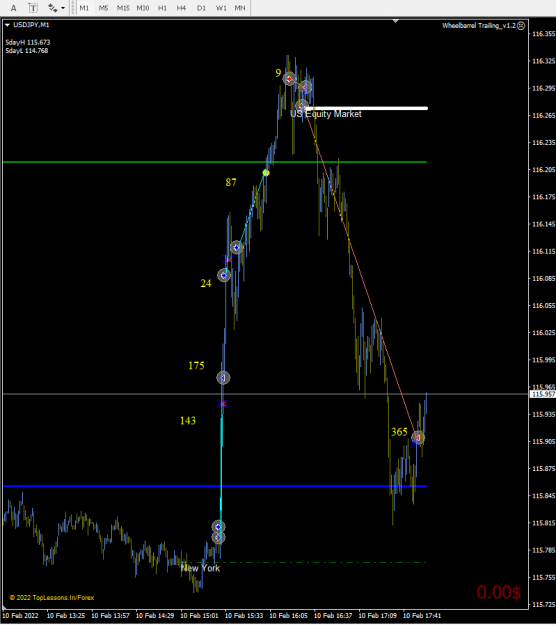The height and width of the screenshot is (625, 556).
Task: Click the red 0.00$ profit display
Action: [499, 592]
